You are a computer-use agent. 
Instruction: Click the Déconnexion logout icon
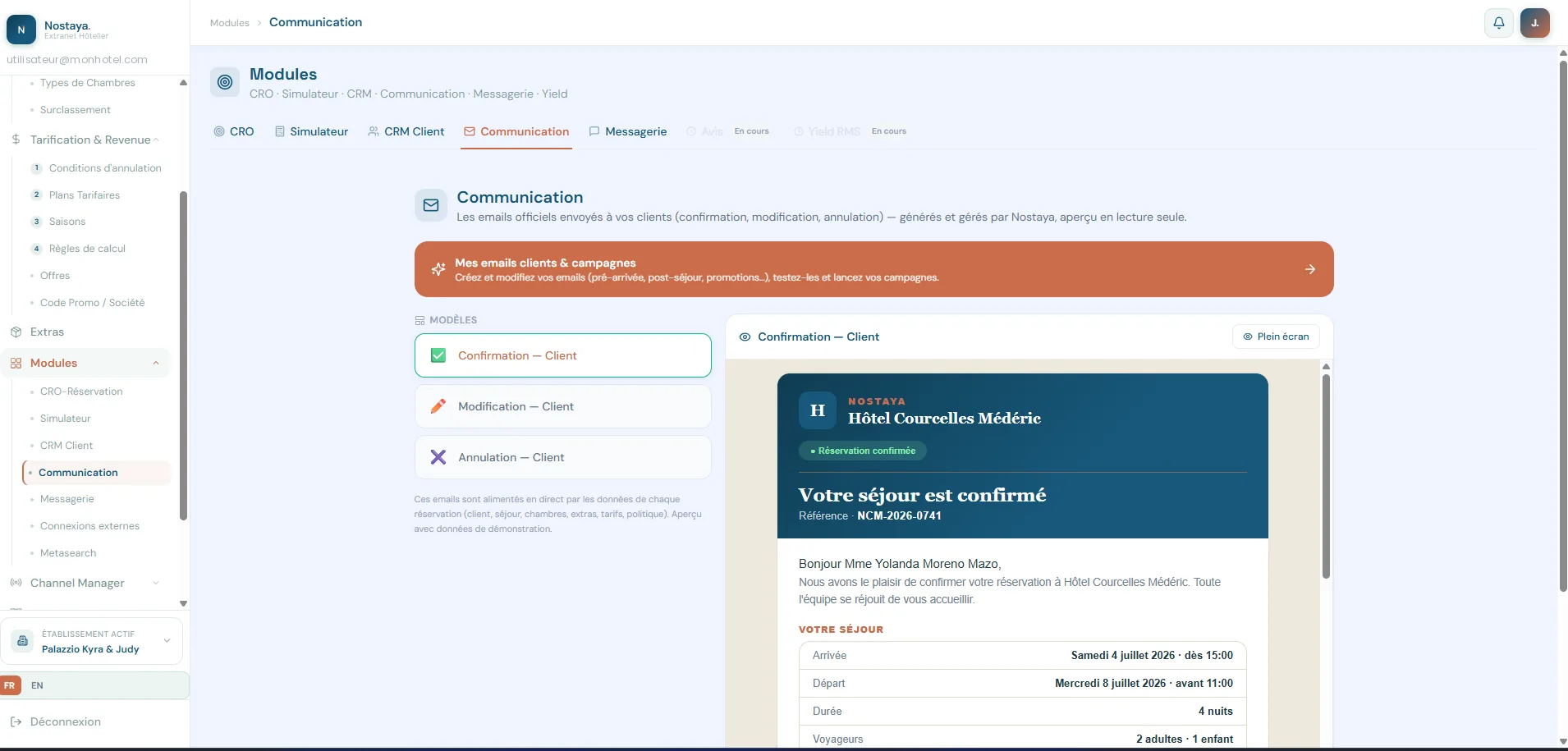[x=16, y=721]
